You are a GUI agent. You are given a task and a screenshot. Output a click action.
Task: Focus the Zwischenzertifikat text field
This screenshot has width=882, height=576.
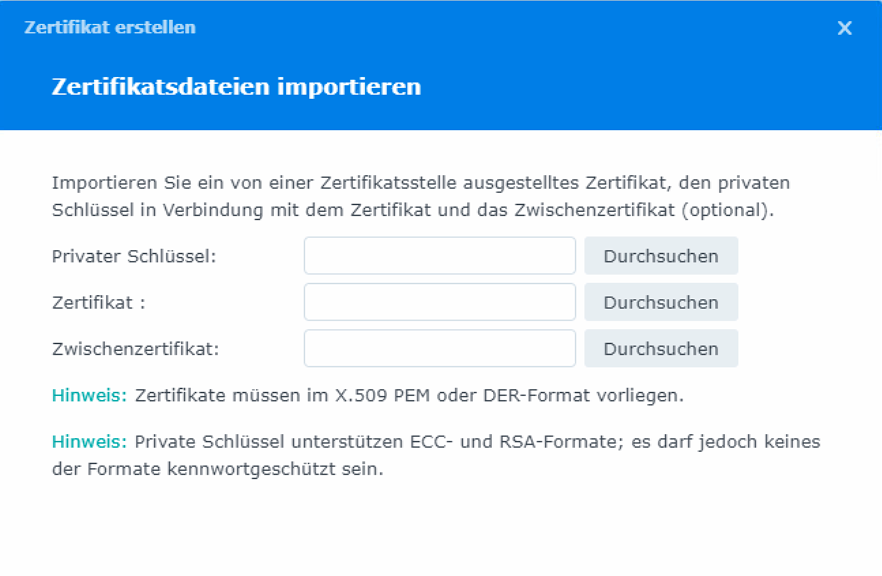439,349
